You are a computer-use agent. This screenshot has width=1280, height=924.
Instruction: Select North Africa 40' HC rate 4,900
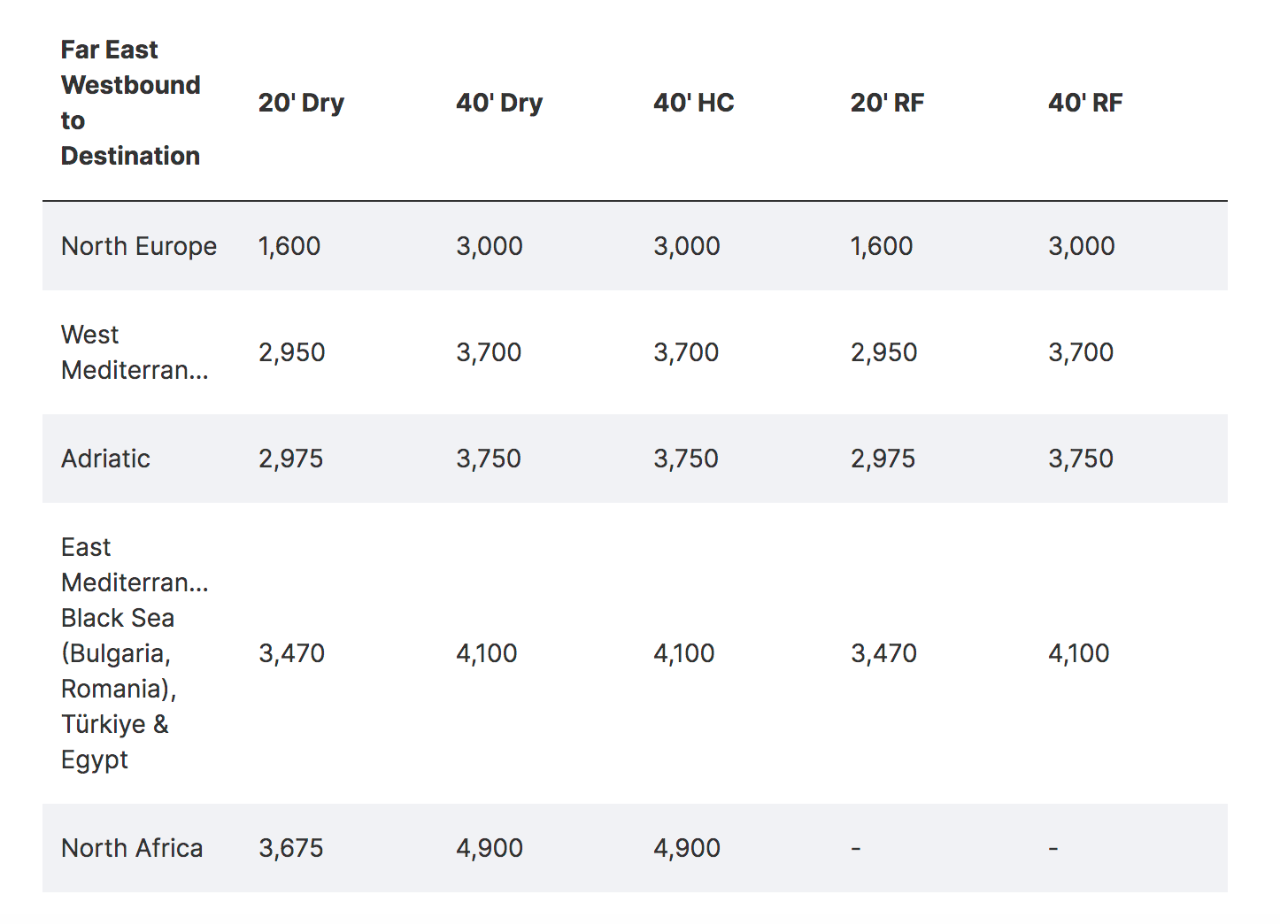click(x=687, y=848)
